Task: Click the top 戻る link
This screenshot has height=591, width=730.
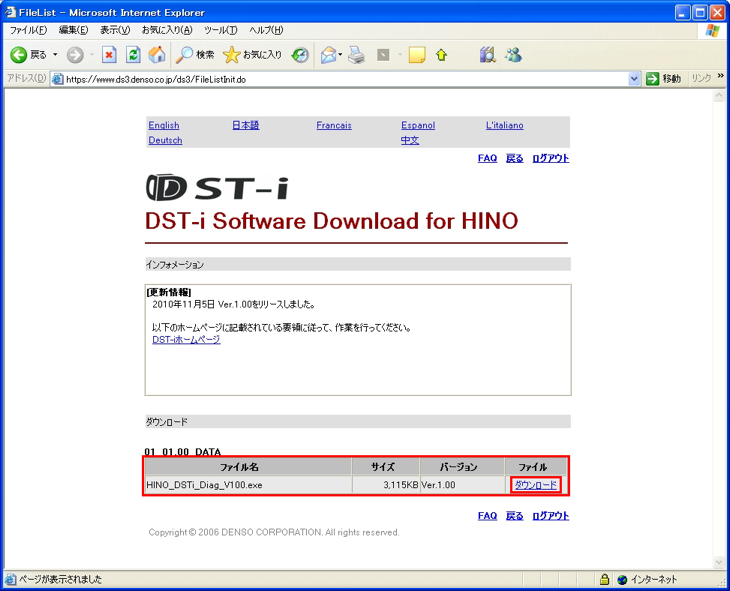Action: pyautogui.click(x=514, y=158)
